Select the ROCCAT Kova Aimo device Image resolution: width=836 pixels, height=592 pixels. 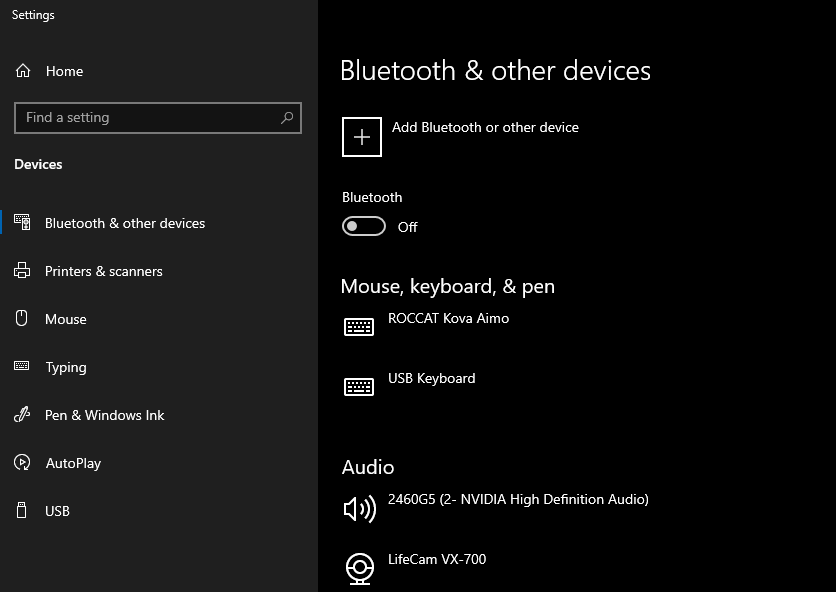(448, 318)
